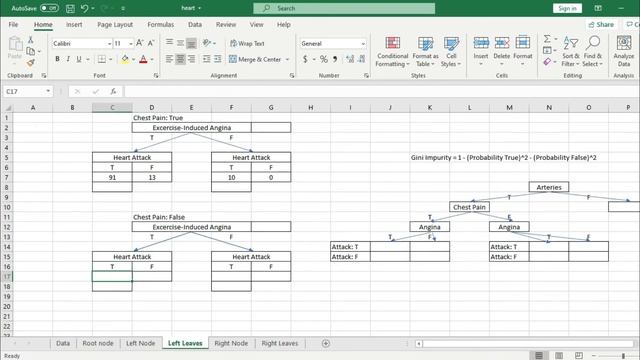Image resolution: width=640 pixels, height=360 pixels.
Task: Click the Percent style icon
Action: 324,59
